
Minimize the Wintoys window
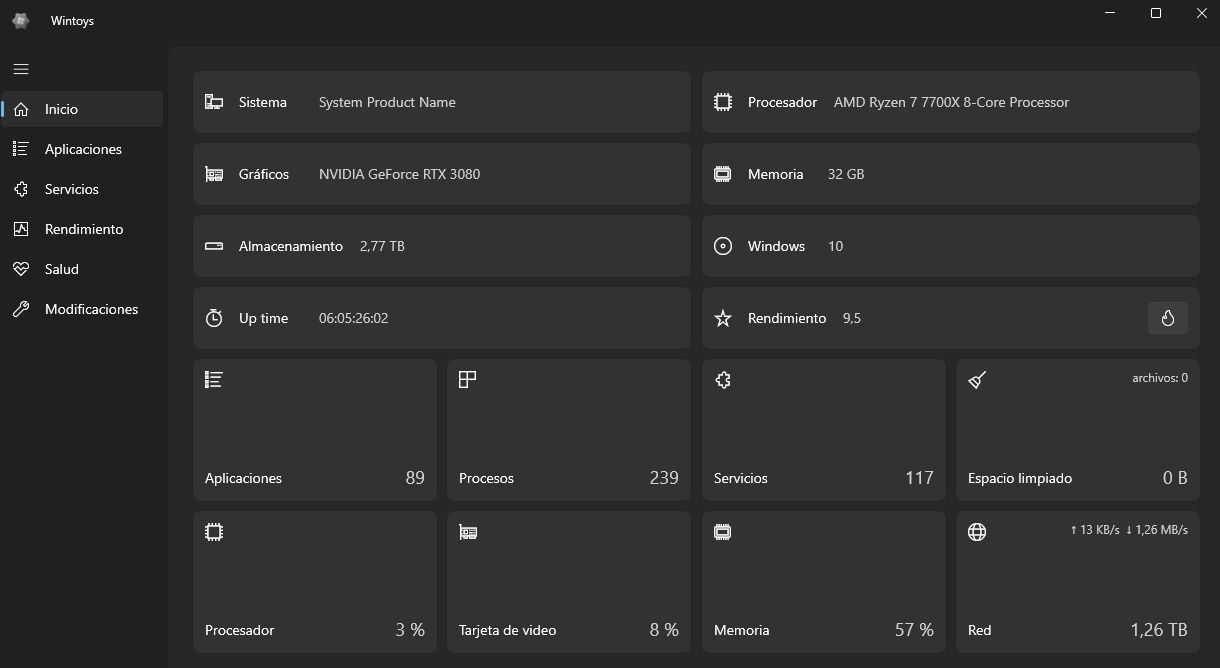1110,13
